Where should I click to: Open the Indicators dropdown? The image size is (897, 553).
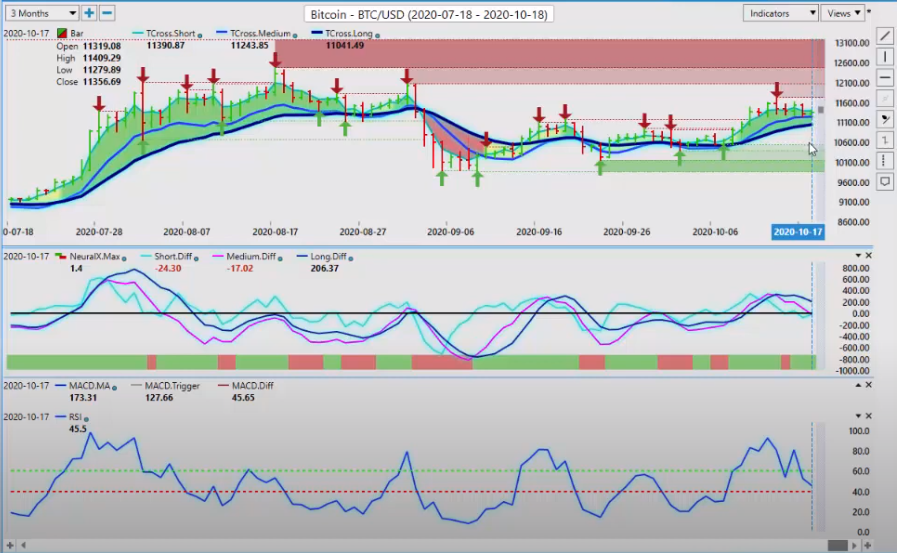(x=780, y=13)
